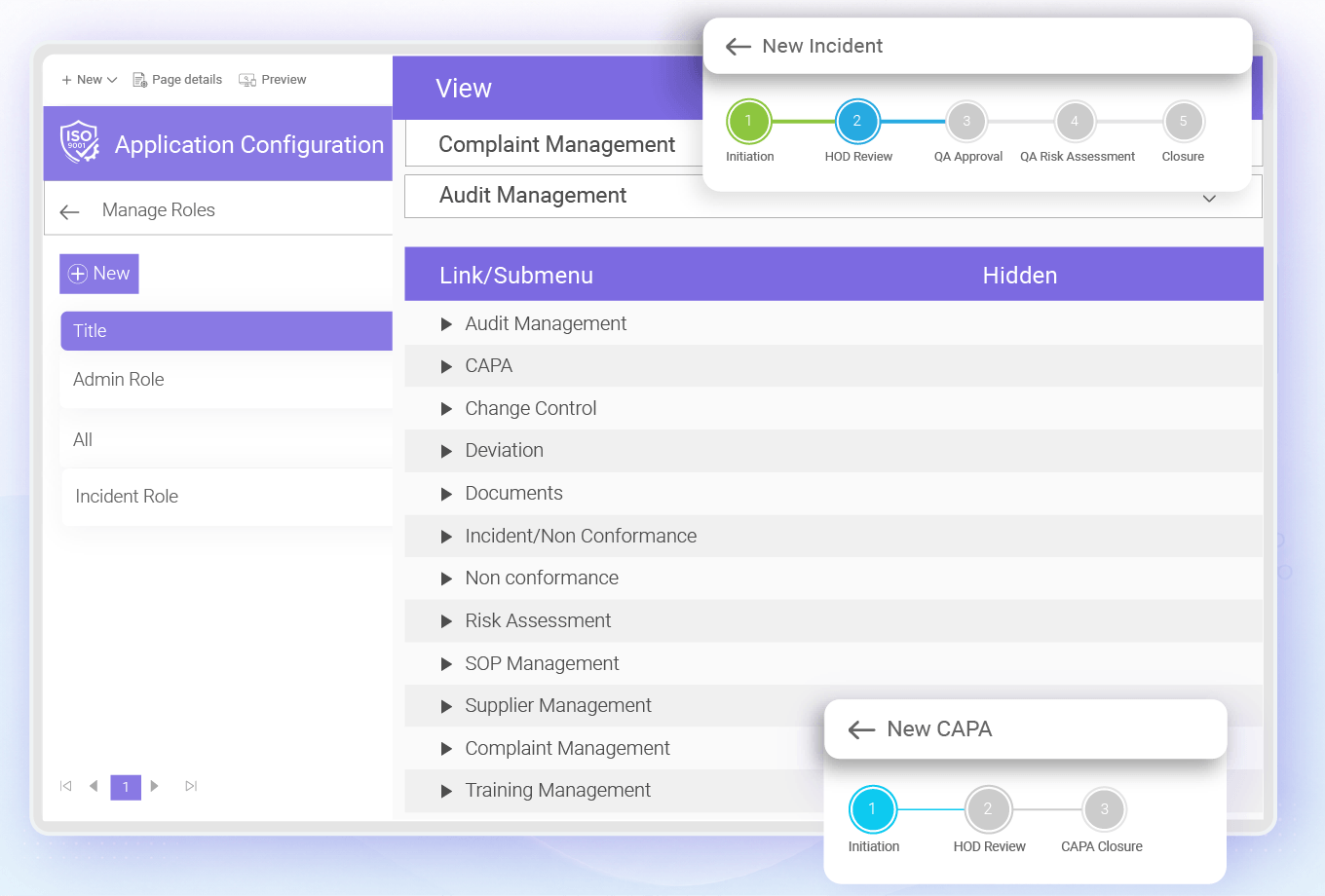Viewport: 1325px width, 896px height.
Task: Expand the Audit Management dropdown chevron
Action: click(x=1209, y=199)
